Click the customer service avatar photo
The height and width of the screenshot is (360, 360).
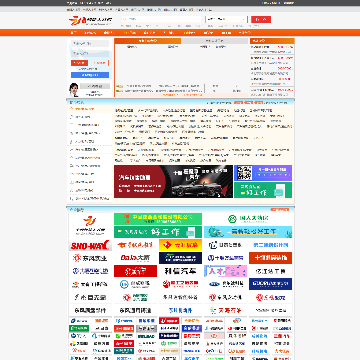click(x=73, y=90)
